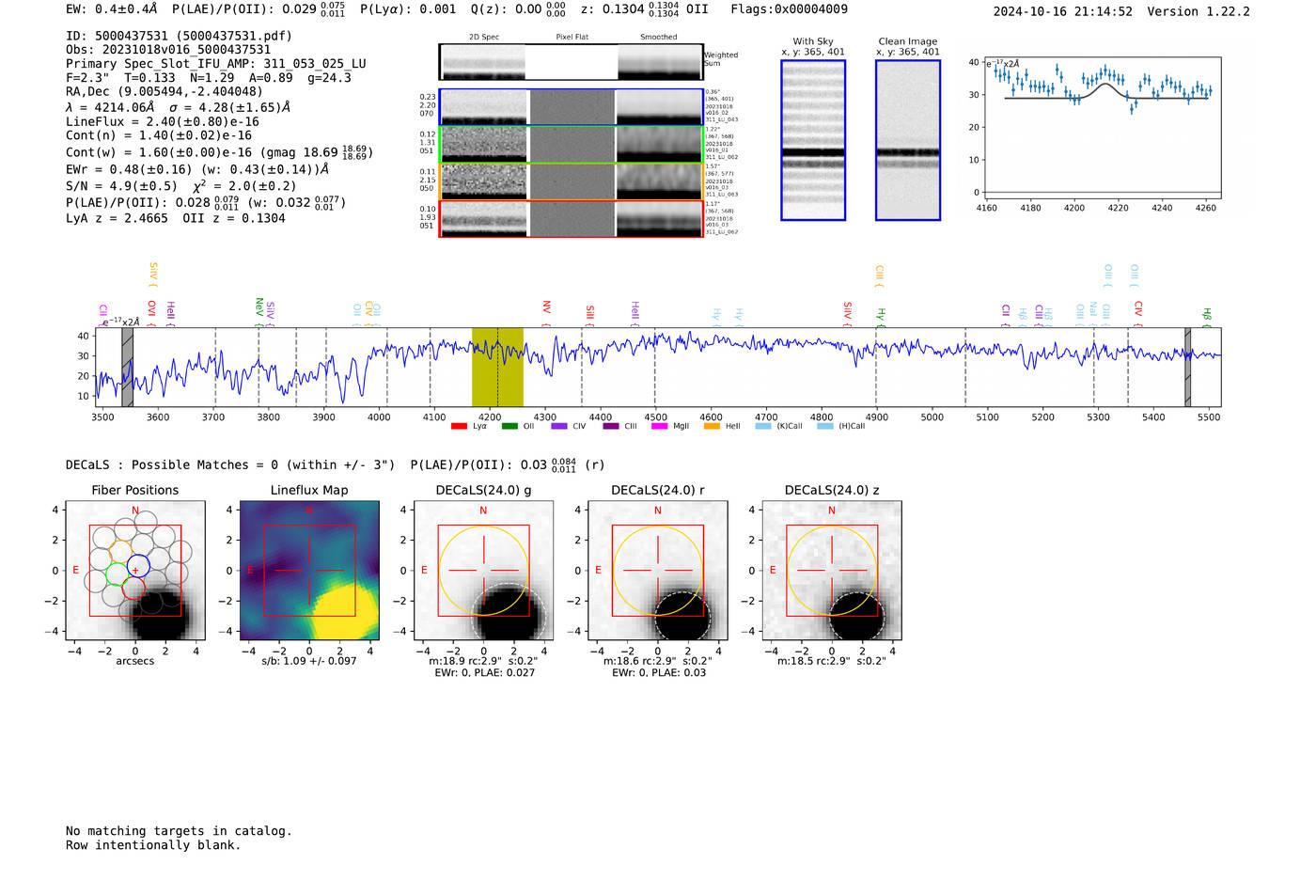Click the With Sky image panel
1316x896 pixels.
pos(813,140)
